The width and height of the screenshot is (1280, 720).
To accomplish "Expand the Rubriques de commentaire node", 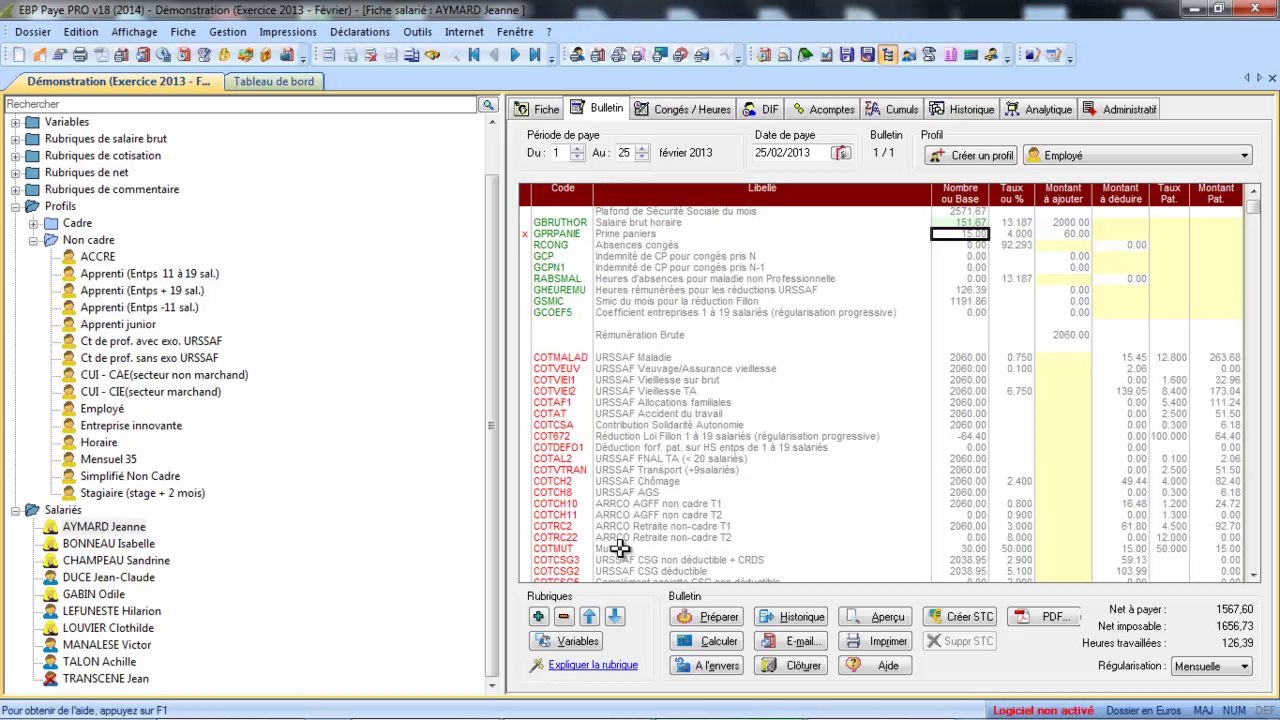I will (x=16, y=190).
